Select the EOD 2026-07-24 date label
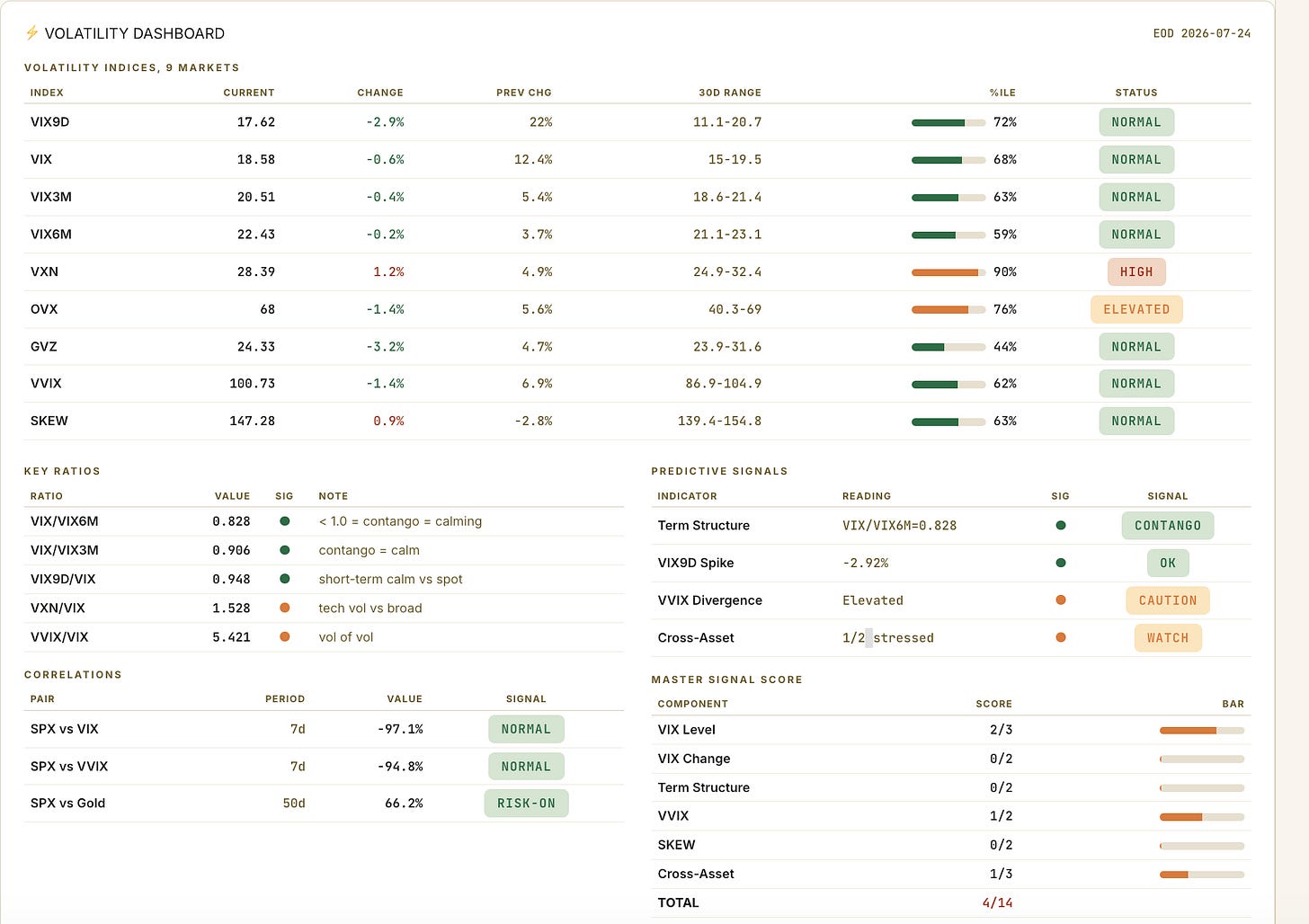 tap(1202, 33)
